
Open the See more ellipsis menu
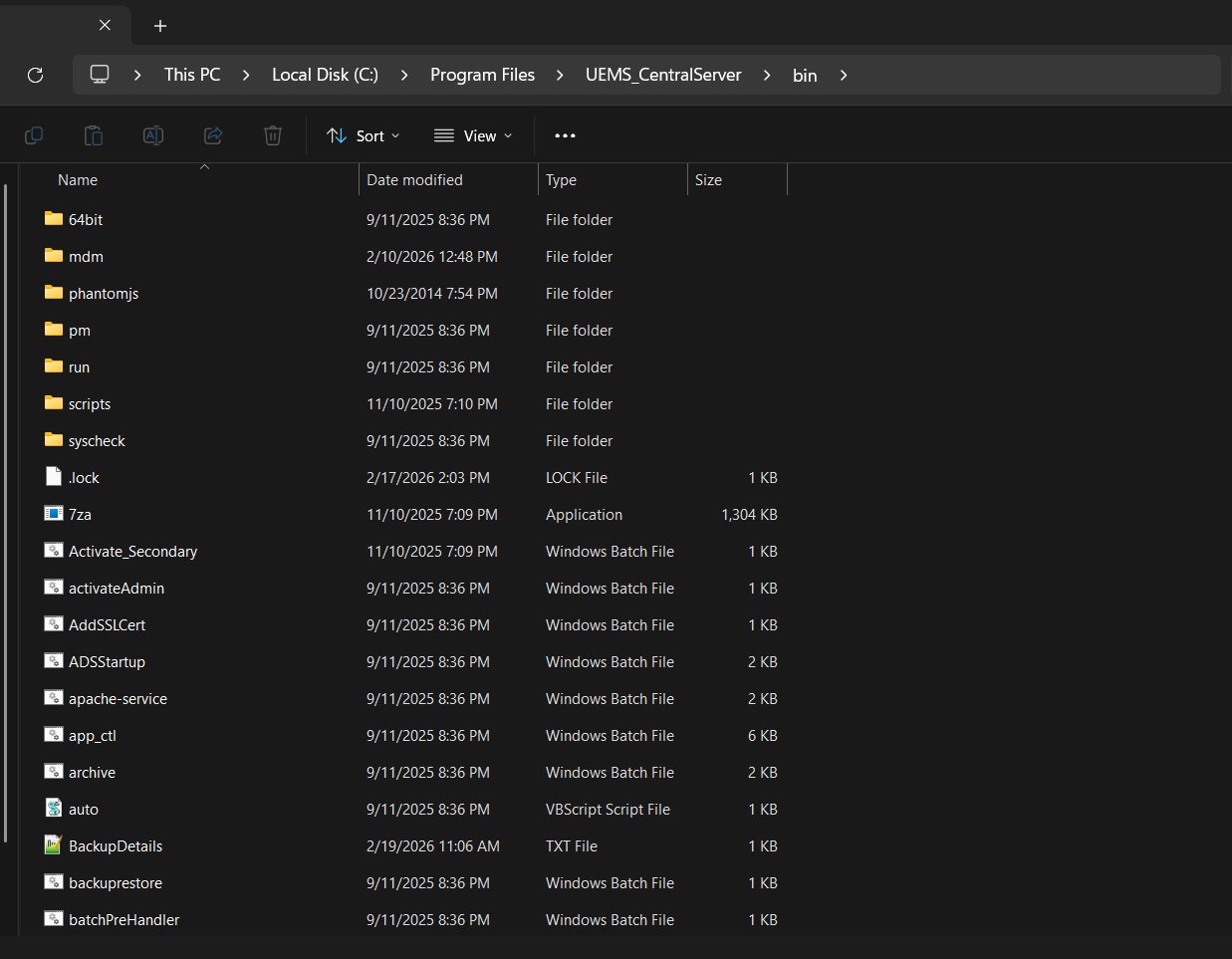tap(565, 135)
